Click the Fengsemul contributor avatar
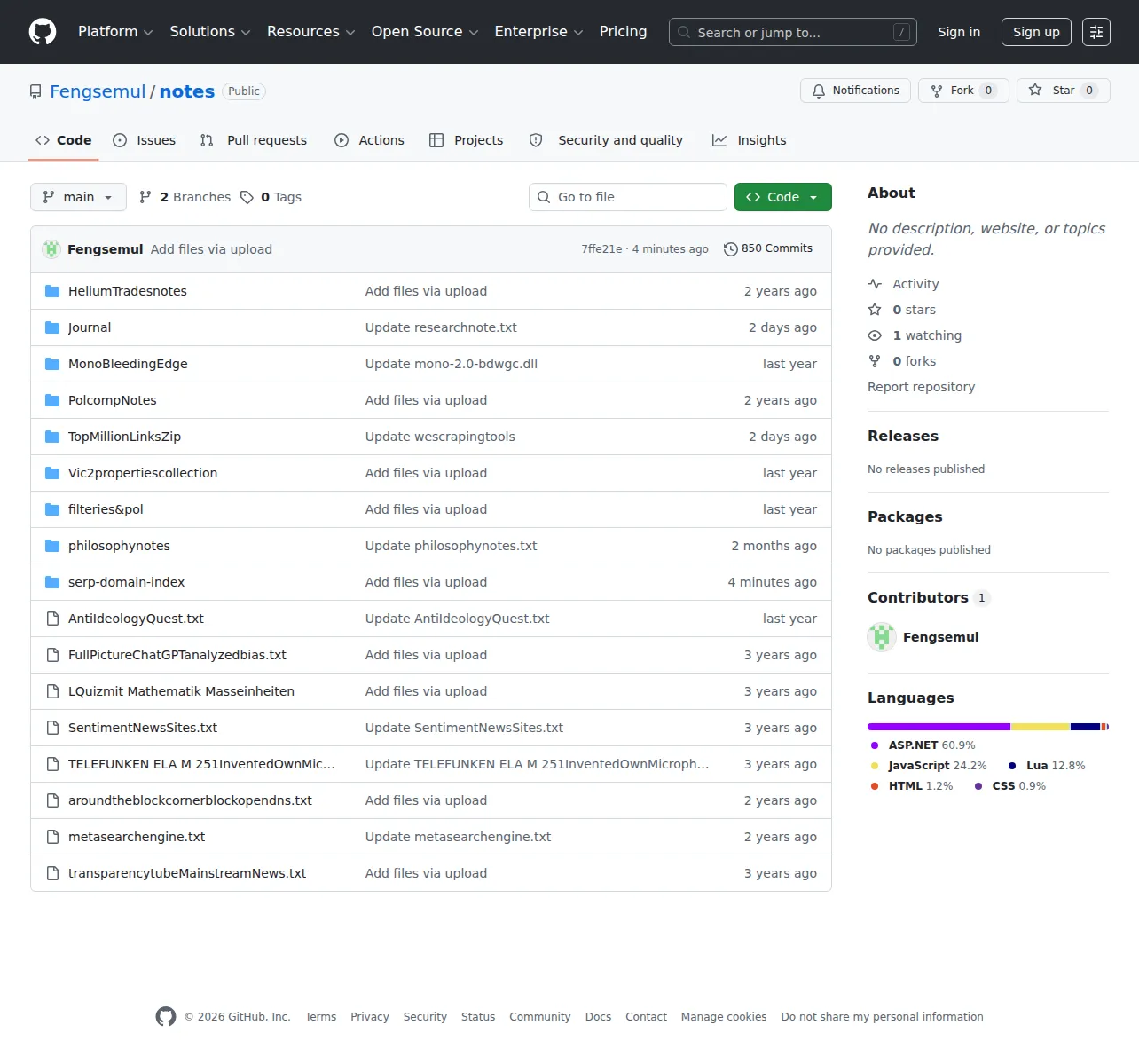Screen dimensions: 1139x1064 click(x=882, y=637)
